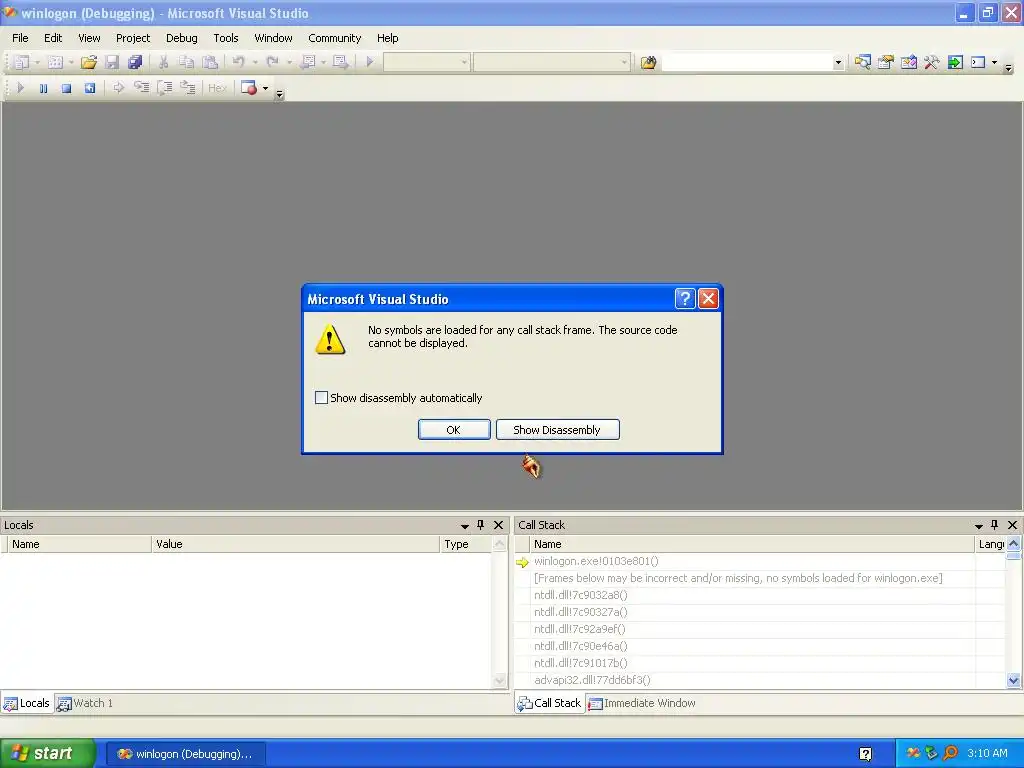Click the Step Over icon
The image size is (1024, 768).
(165, 88)
